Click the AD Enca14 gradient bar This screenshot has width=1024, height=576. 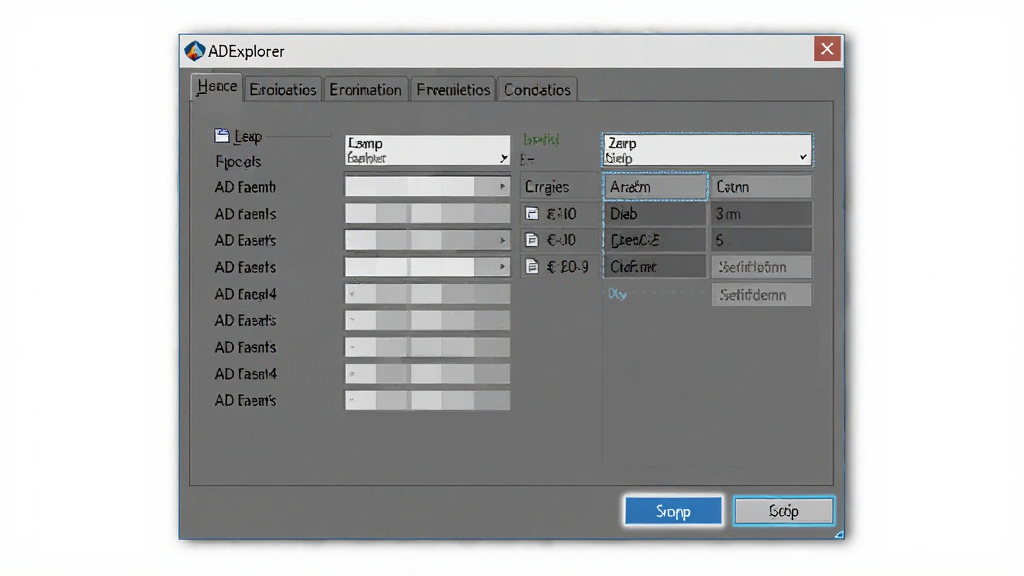tap(427, 294)
